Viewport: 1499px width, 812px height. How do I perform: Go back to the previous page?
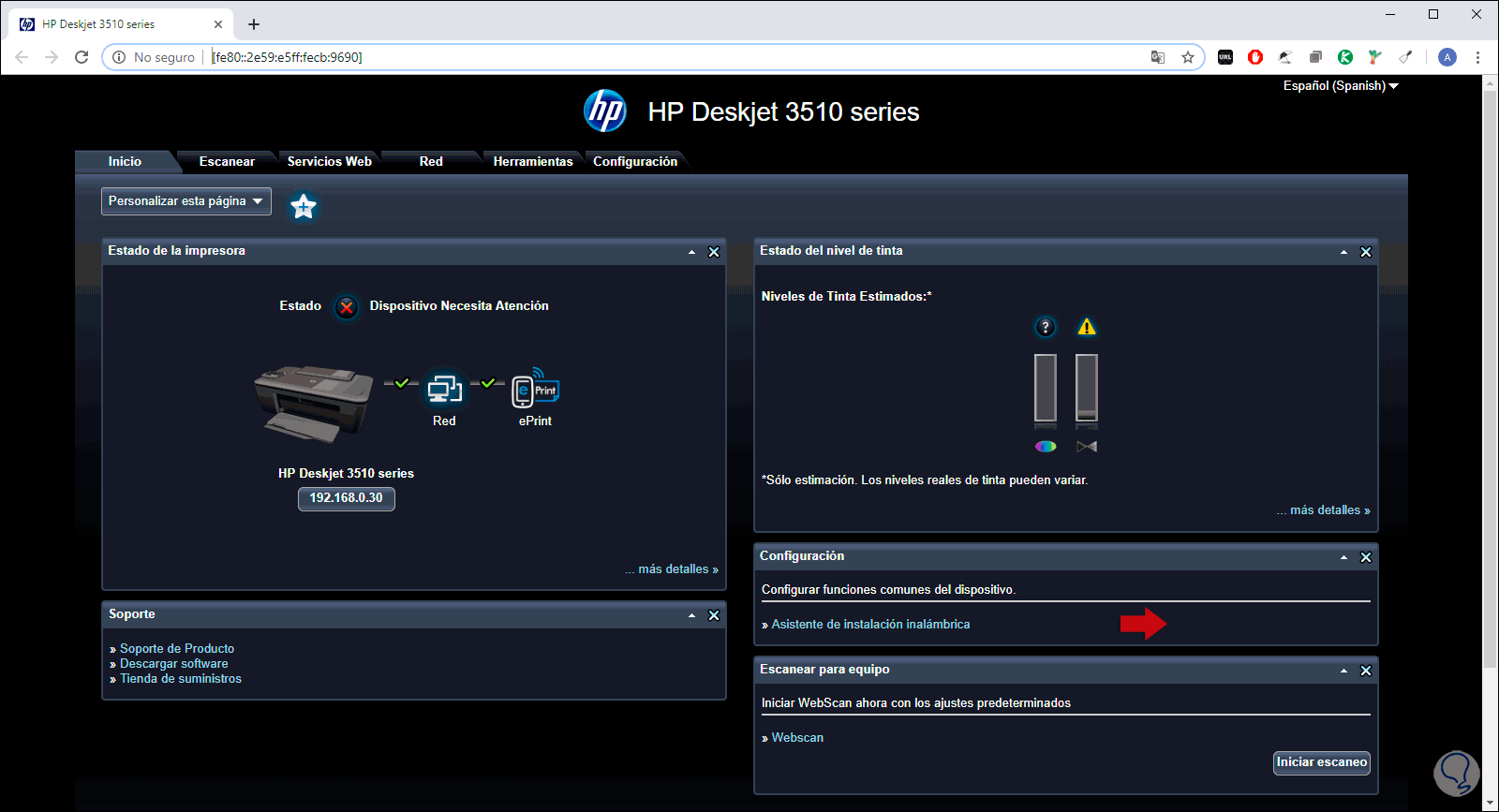pyautogui.click(x=22, y=57)
